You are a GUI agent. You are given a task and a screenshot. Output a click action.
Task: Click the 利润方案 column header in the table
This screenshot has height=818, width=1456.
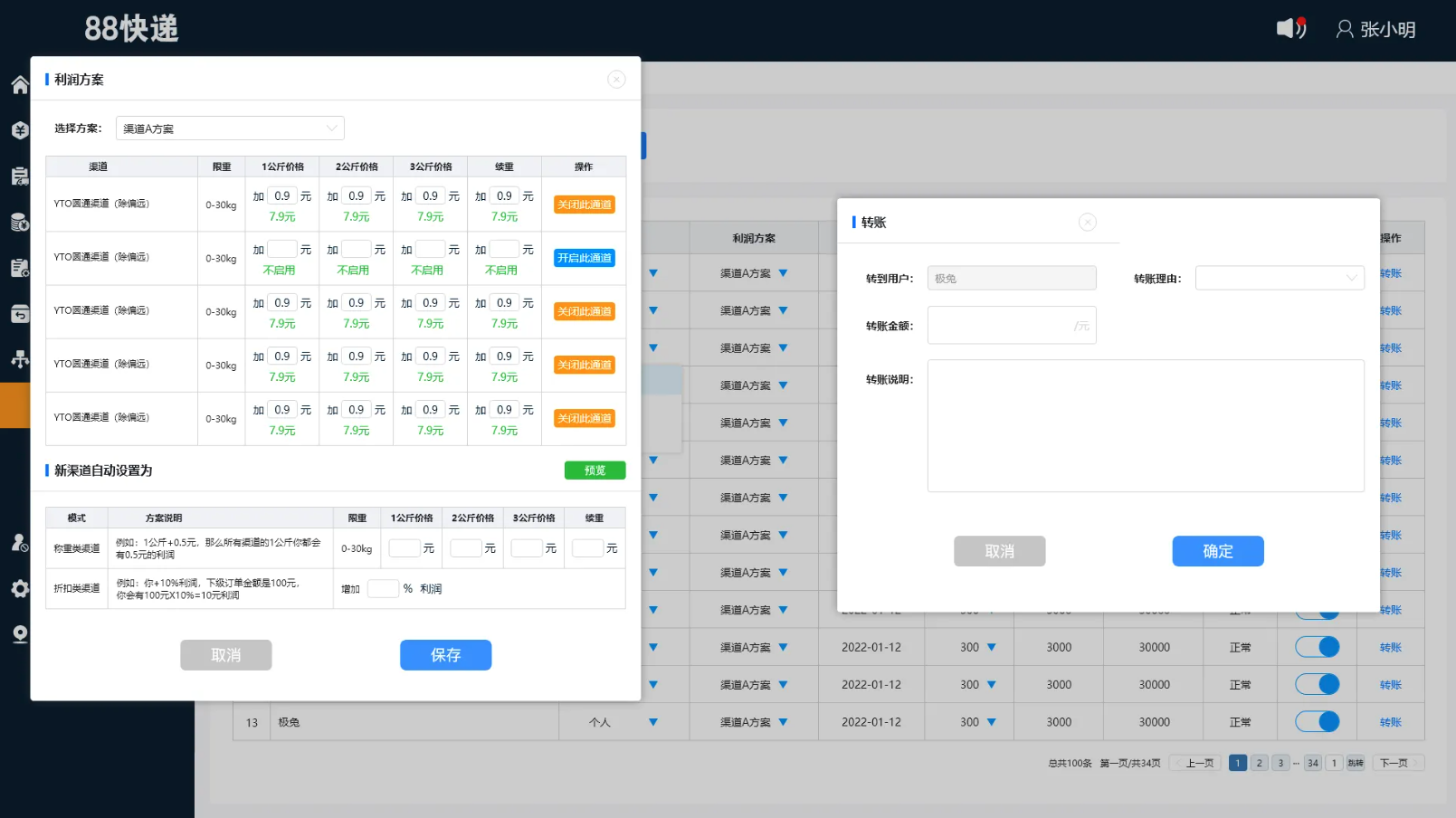(754, 238)
